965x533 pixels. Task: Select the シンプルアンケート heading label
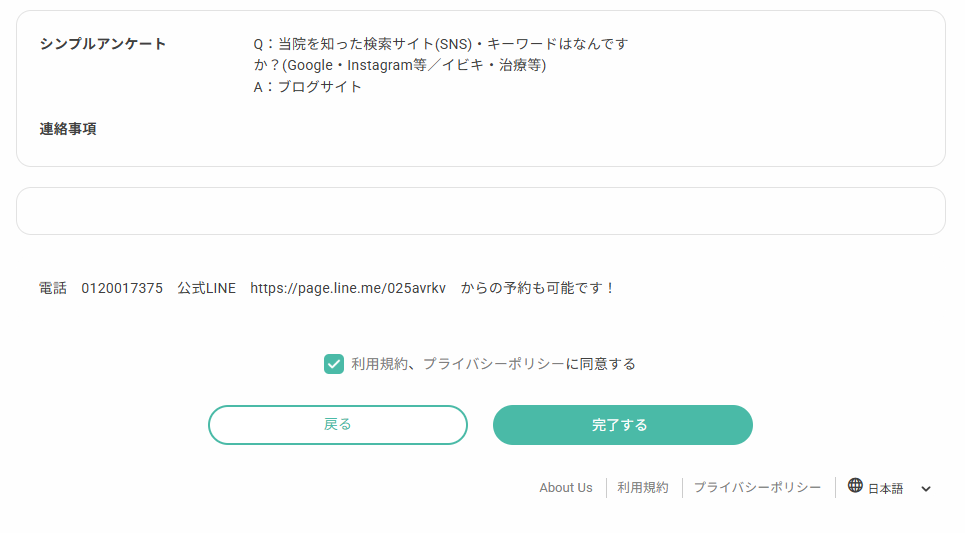pyautogui.click(x=103, y=44)
